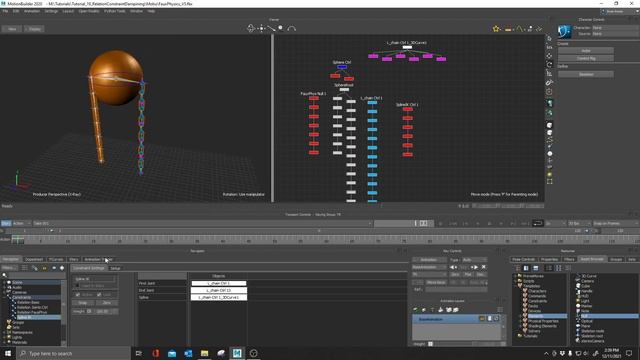Adjust the animation layer Weight slider
Image resolution: width=640 pixels, height=360 pixels.
point(430,344)
